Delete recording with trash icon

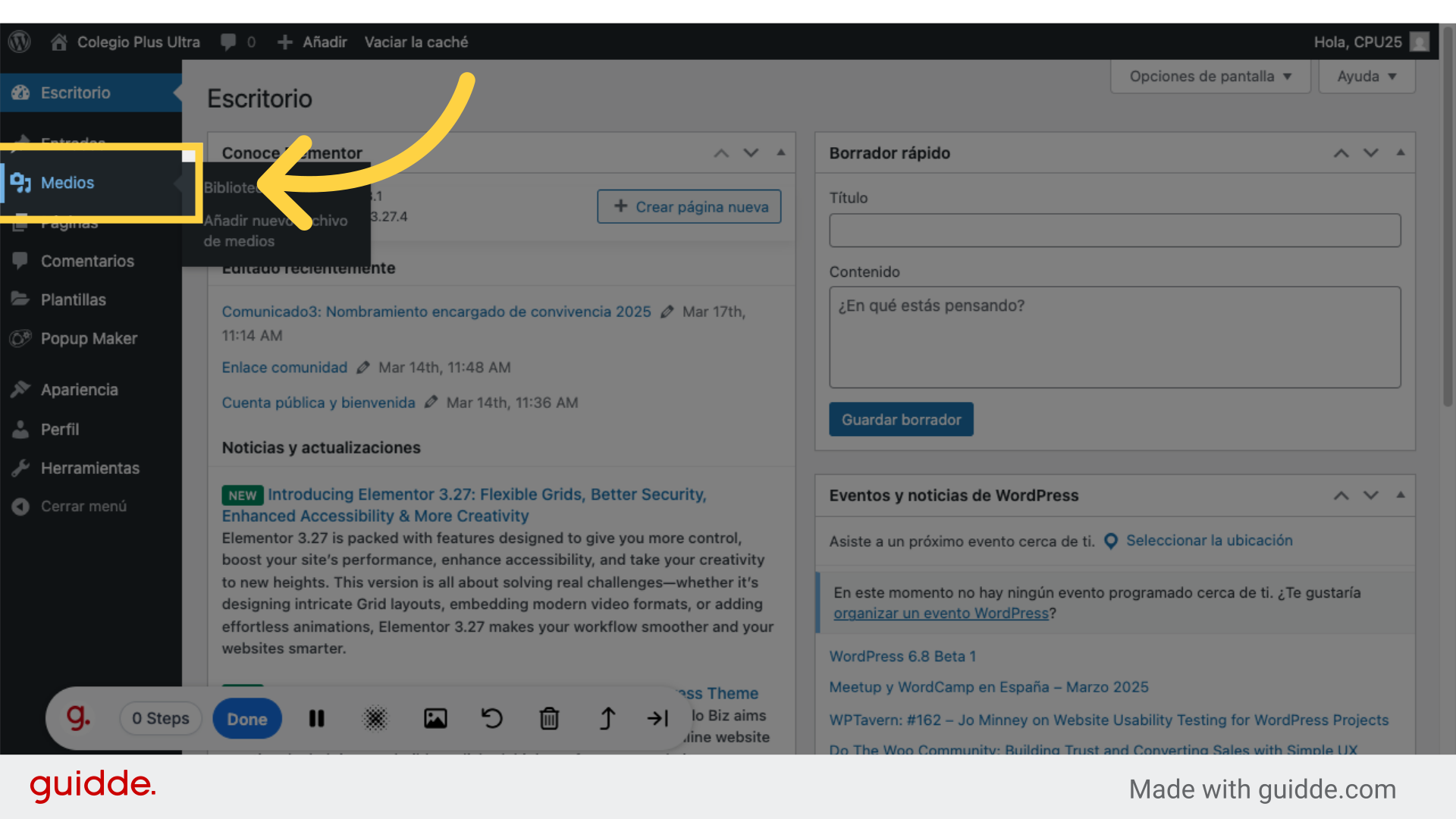click(549, 718)
